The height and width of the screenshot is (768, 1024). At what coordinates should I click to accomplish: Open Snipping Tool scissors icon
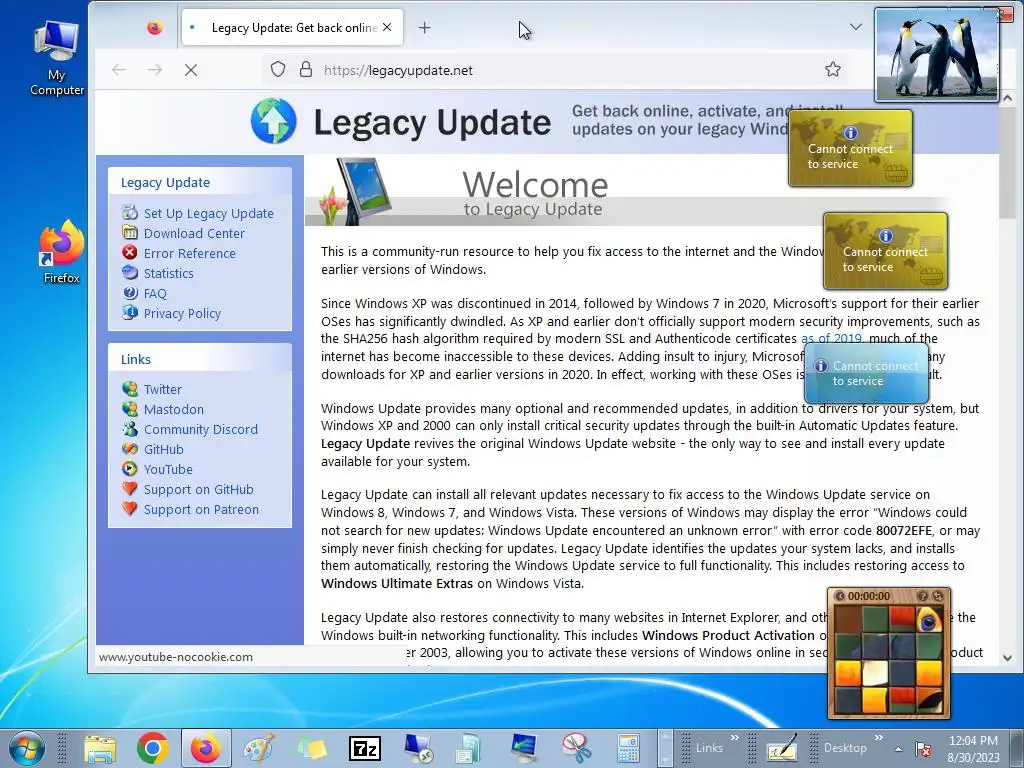(576, 748)
